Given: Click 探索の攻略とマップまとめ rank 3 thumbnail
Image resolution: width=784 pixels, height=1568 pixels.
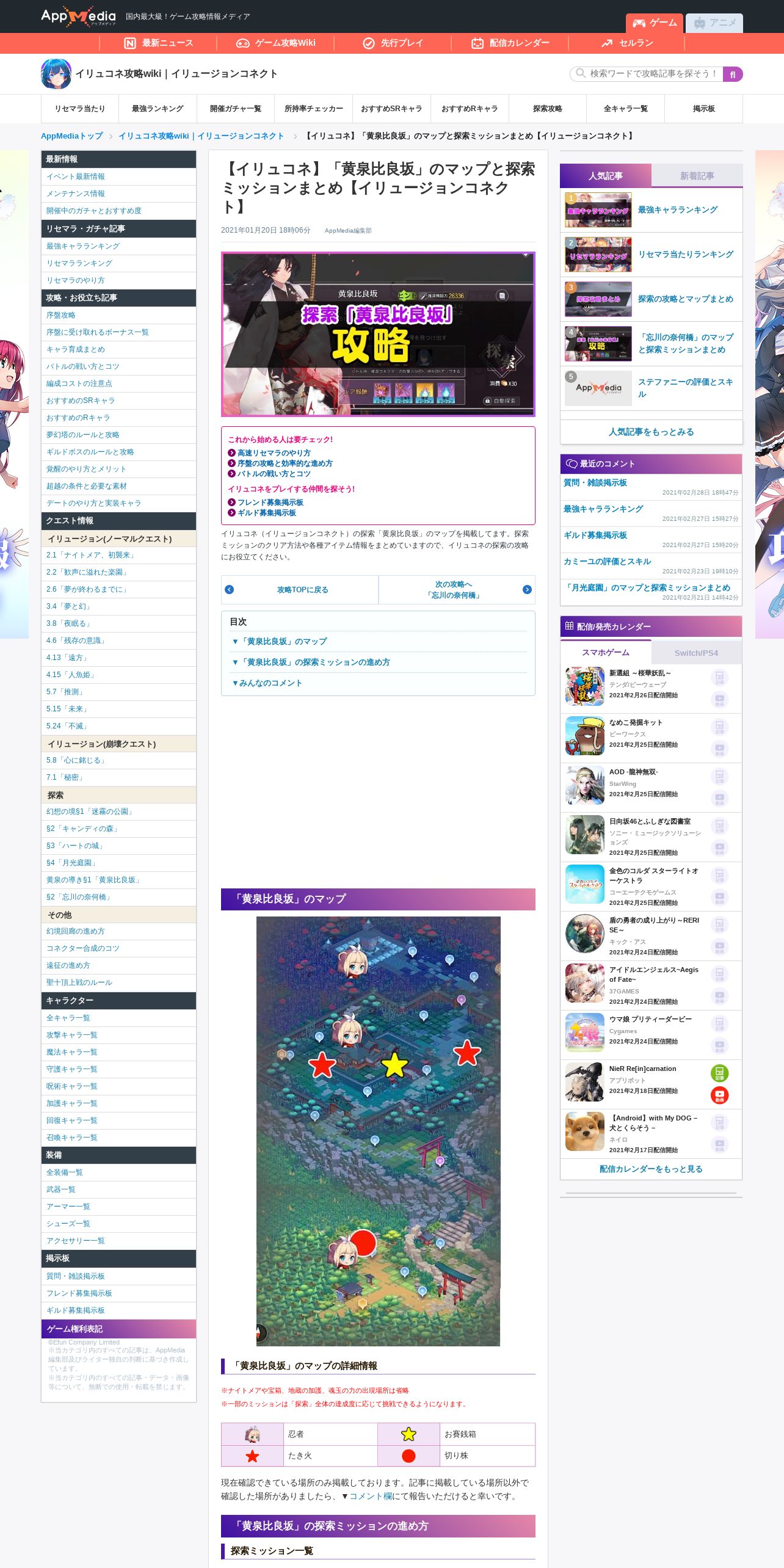Looking at the screenshot, I should click(x=598, y=299).
